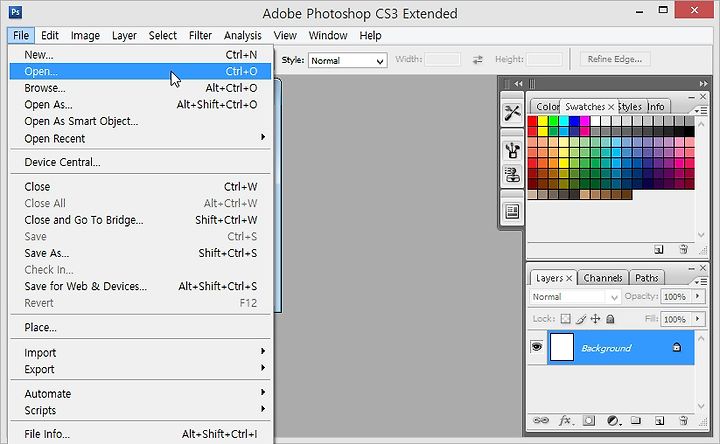Create a new fill or adjustment layer
The width and height of the screenshot is (720, 444).
pos(613,420)
